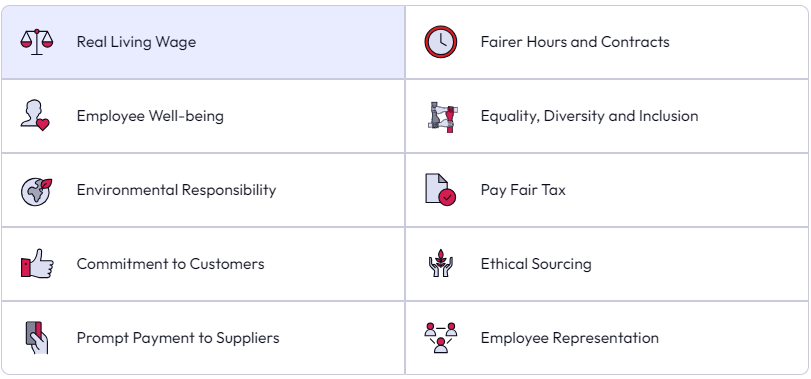Click the balance scales icon

coord(37,42)
